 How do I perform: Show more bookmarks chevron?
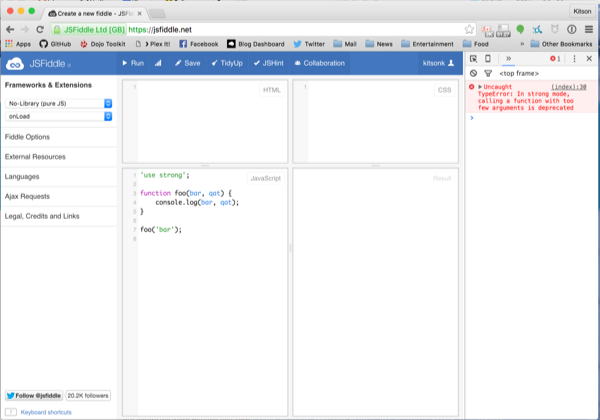[x=522, y=44]
